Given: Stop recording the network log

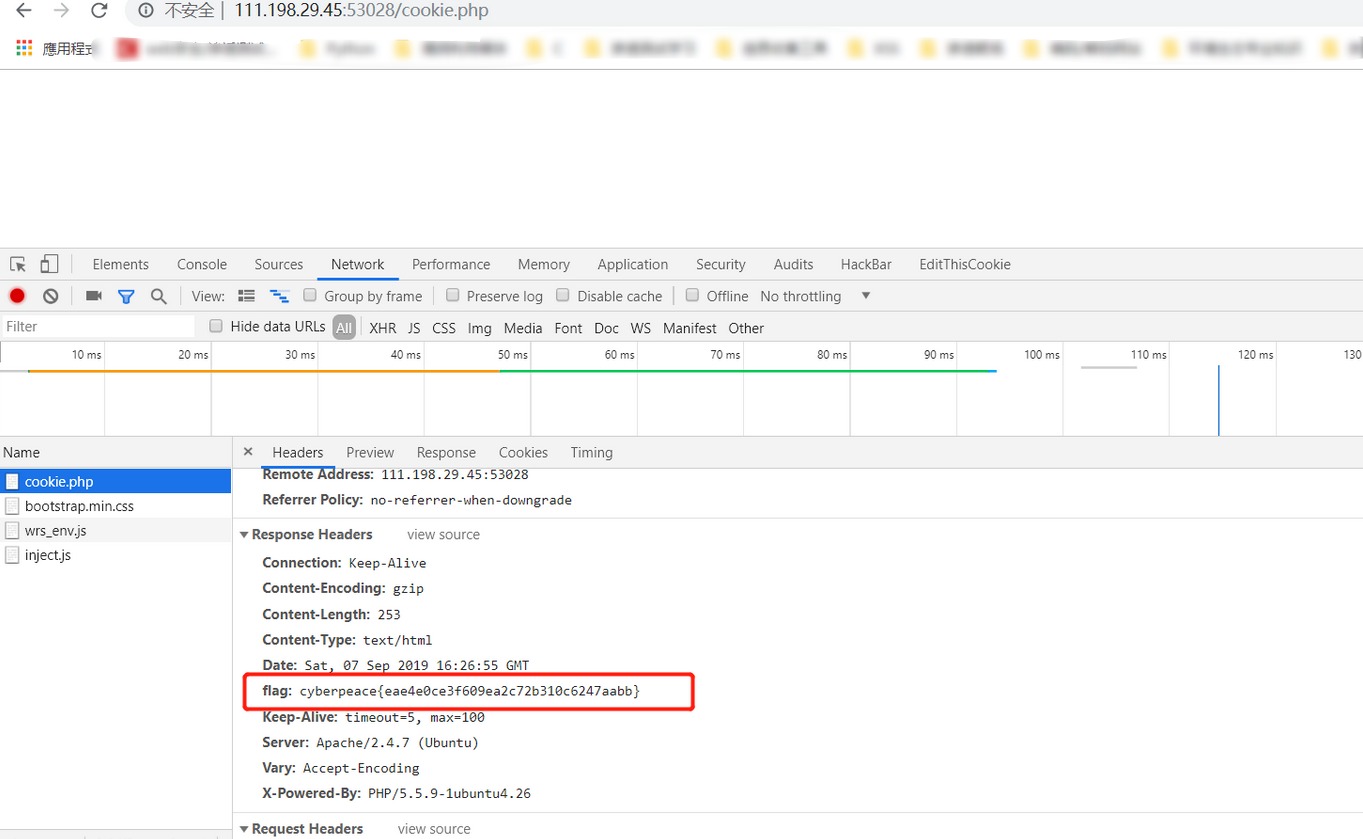Looking at the screenshot, I should (17, 296).
